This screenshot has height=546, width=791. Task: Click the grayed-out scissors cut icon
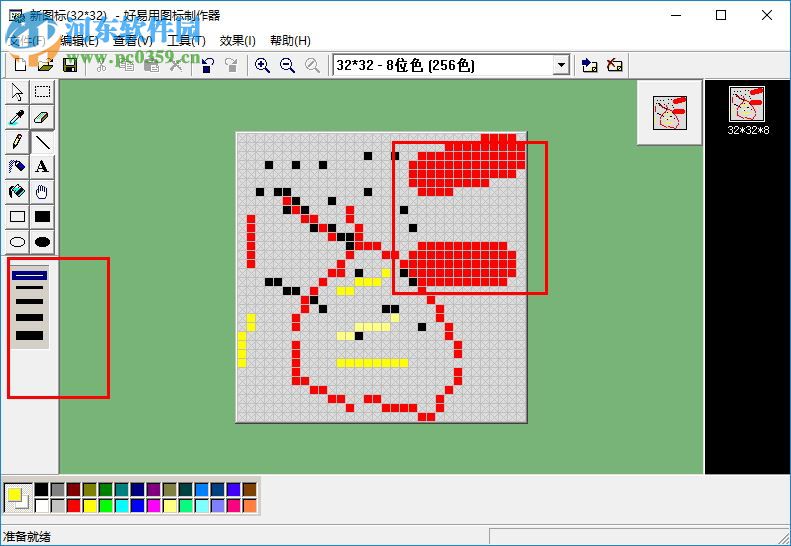101,65
